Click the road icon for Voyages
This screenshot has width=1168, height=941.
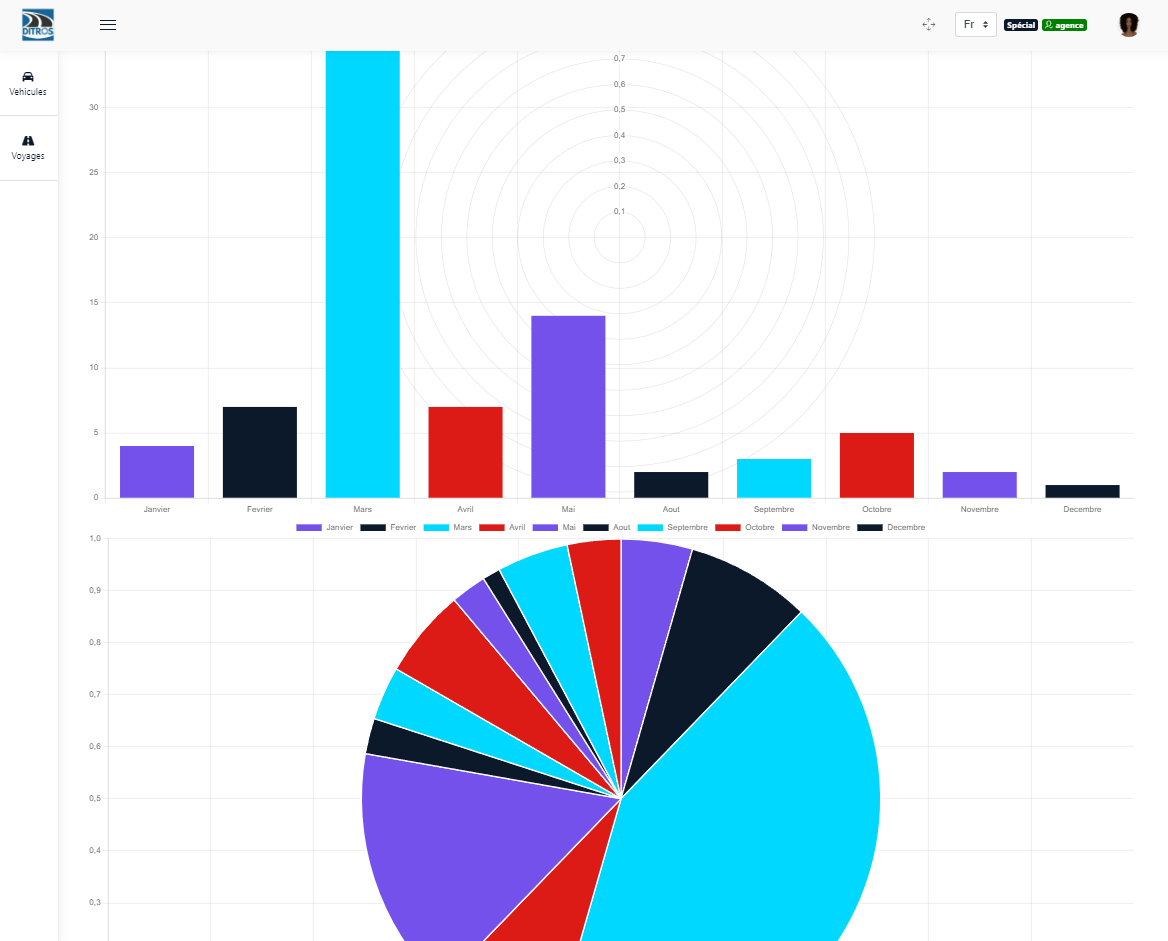click(x=28, y=141)
